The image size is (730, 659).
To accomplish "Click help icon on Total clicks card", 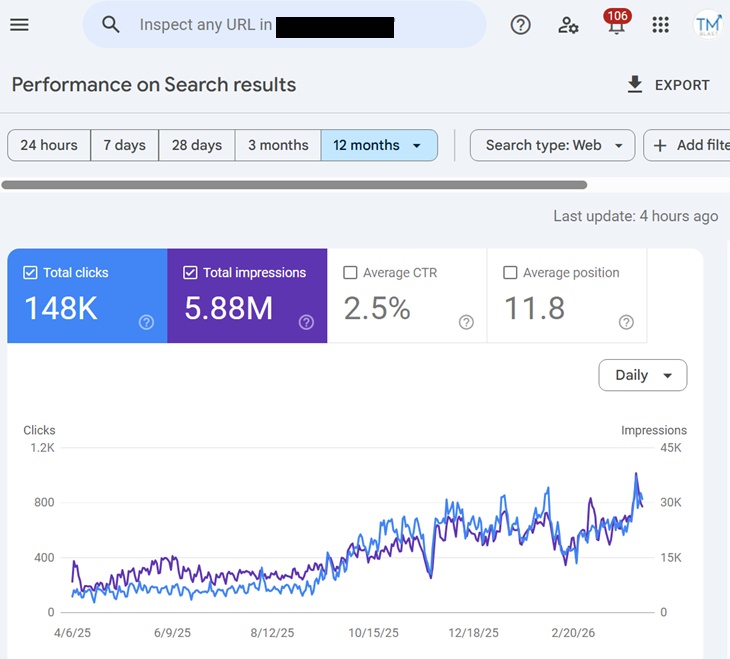I will (146, 322).
